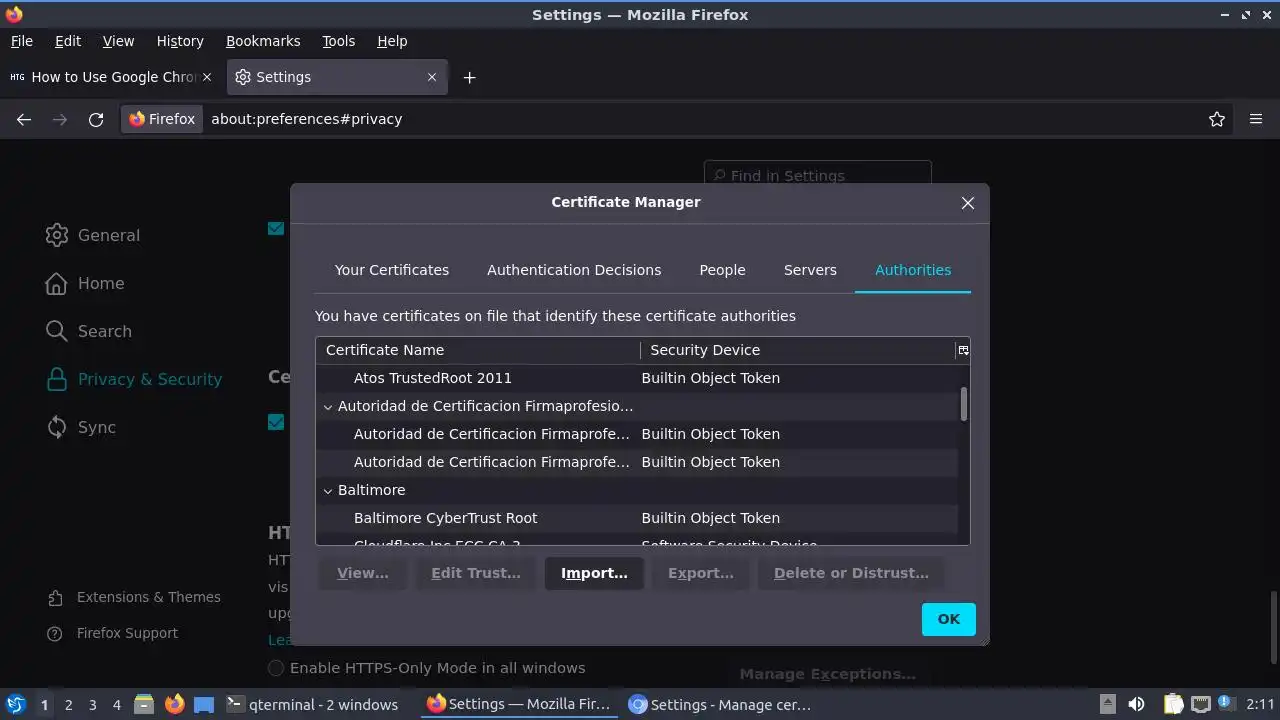Image resolution: width=1280 pixels, height=720 pixels.
Task: Open Search settings in sidebar
Action: tap(88, 331)
